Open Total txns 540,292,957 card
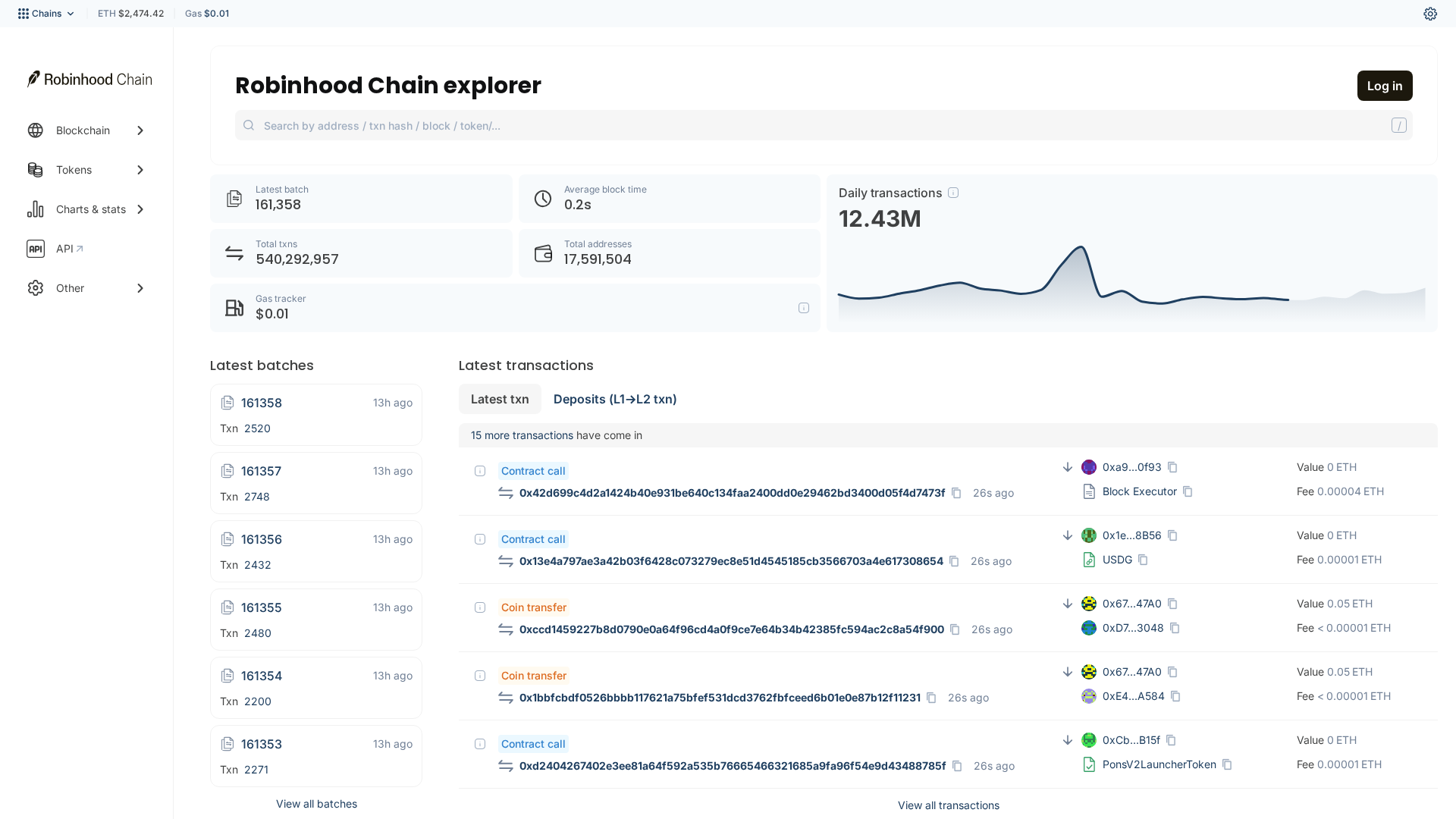The image size is (1456, 819). pos(361,253)
